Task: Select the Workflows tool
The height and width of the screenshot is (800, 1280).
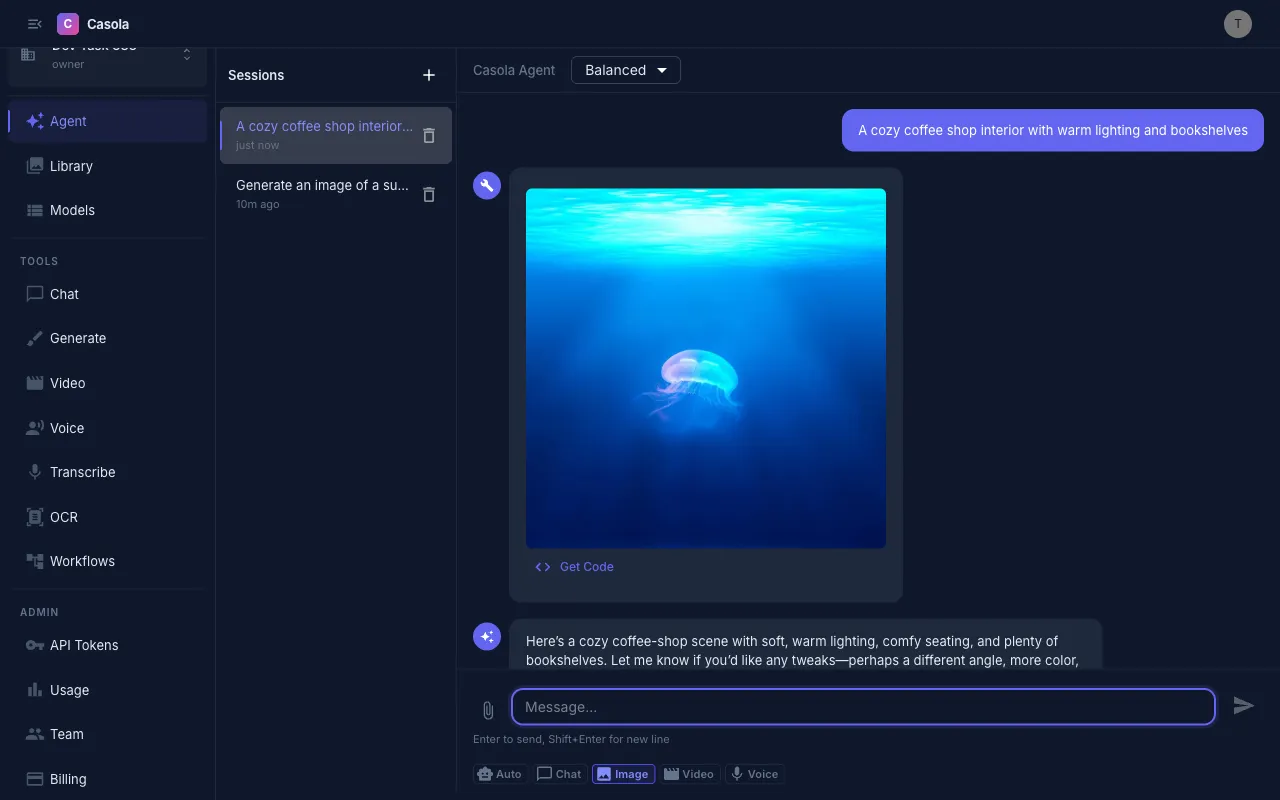Action: click(x=82, y=561)
